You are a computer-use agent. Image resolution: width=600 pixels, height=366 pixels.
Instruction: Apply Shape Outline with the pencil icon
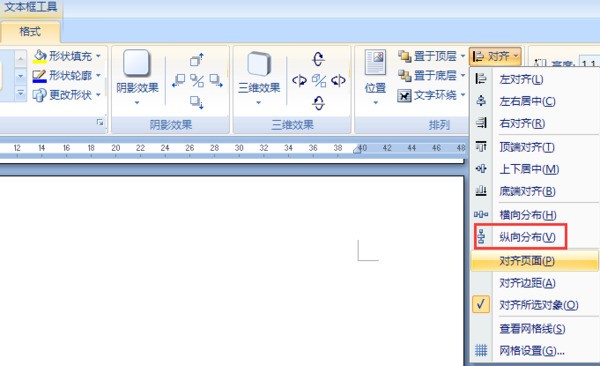[40, 75]
